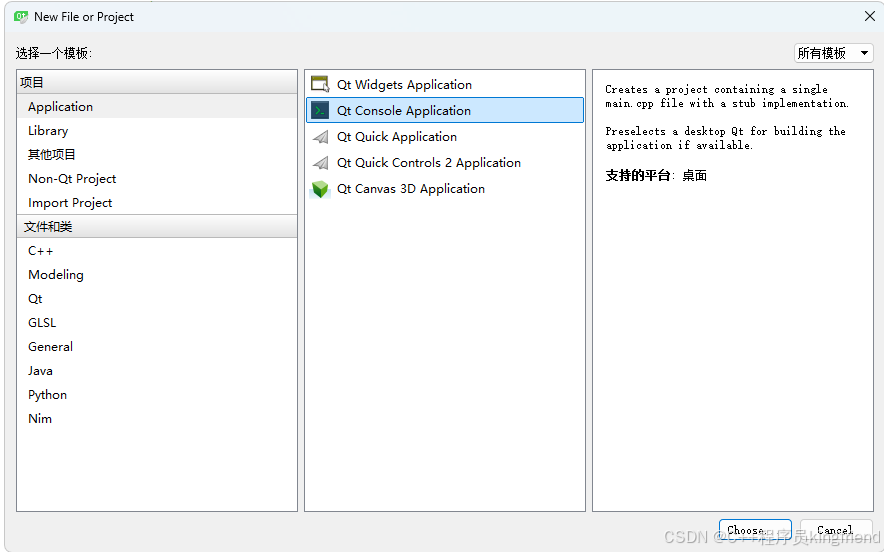Open the 所有模板 template filter dropdown
This screenshot has width=884, height=552.
pyautogui.click(x=833, y=53)
